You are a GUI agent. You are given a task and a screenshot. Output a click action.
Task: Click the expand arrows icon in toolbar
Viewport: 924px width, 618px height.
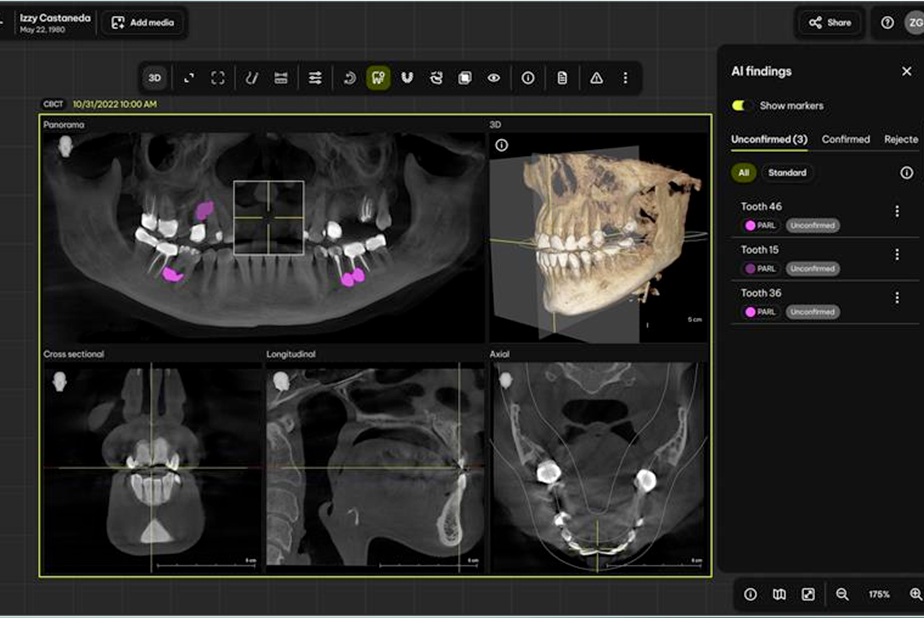click(189, 78)
